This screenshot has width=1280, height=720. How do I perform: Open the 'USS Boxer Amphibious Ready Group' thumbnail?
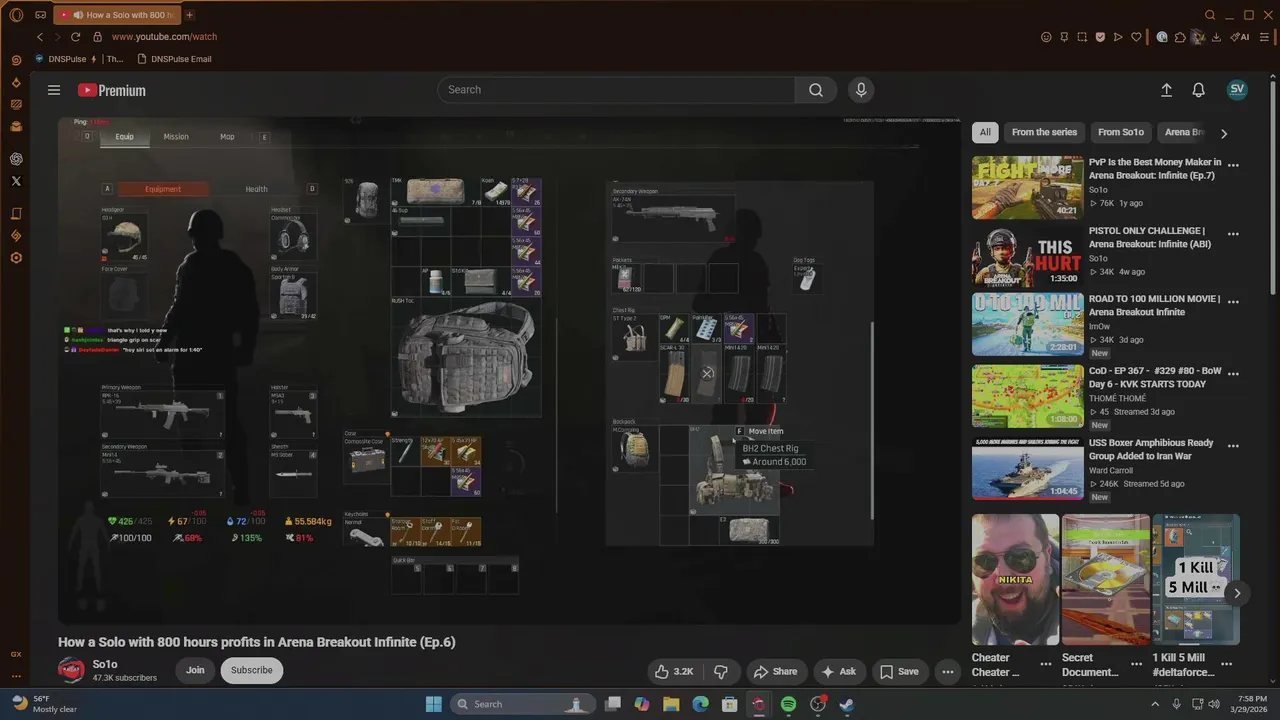point(1027,469)
